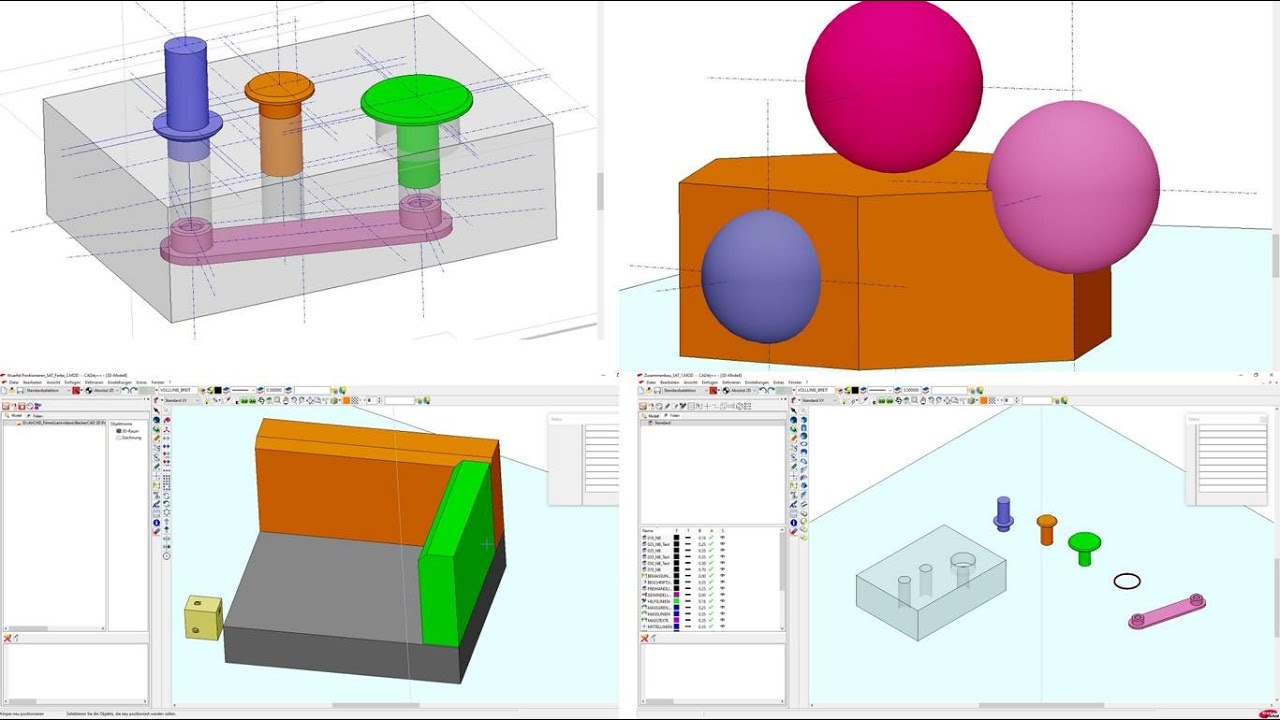The width and height of the screenshot is (1280, 720).
Task: Click New document icon in Würfel Positionieren window
Action: click(4, 390)
